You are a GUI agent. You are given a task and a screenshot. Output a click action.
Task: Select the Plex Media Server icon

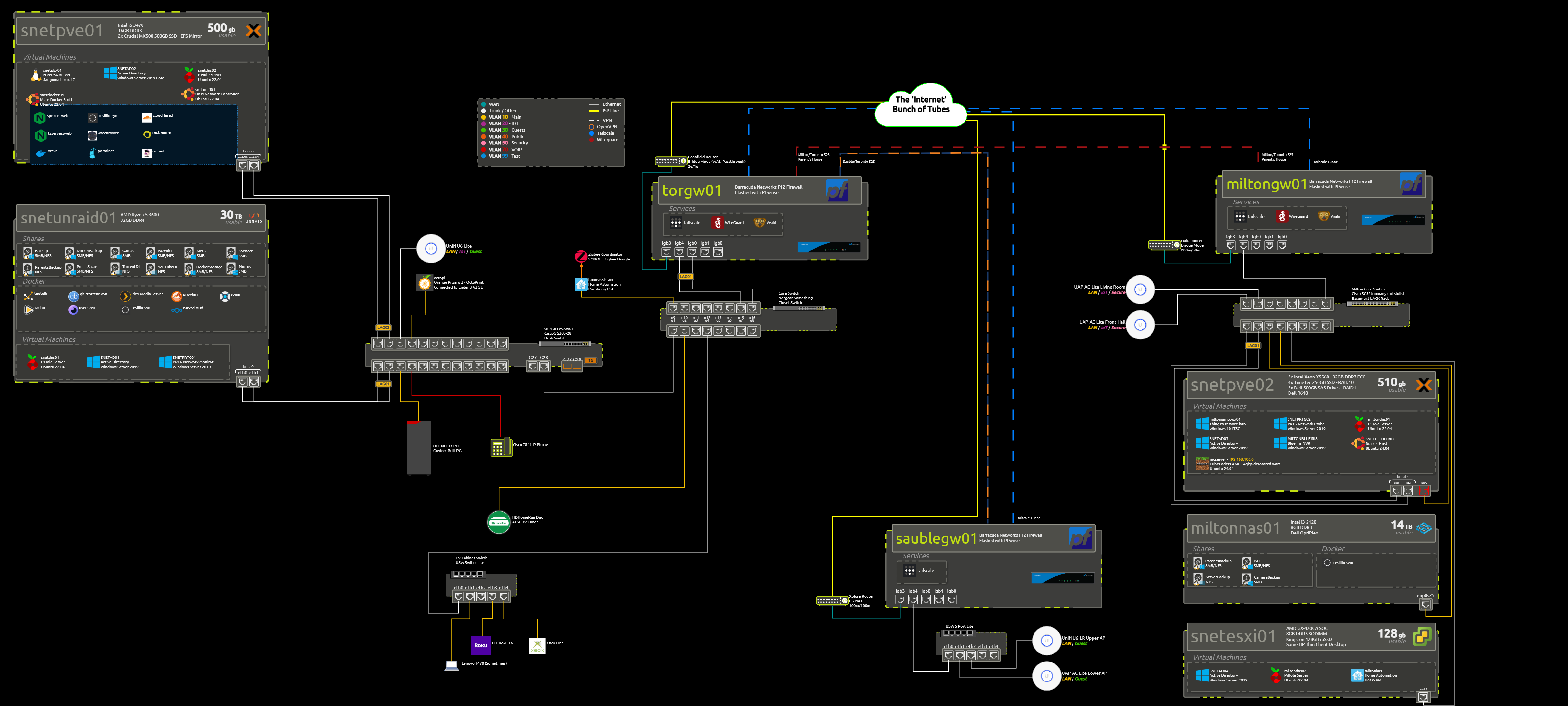(125, 296)
